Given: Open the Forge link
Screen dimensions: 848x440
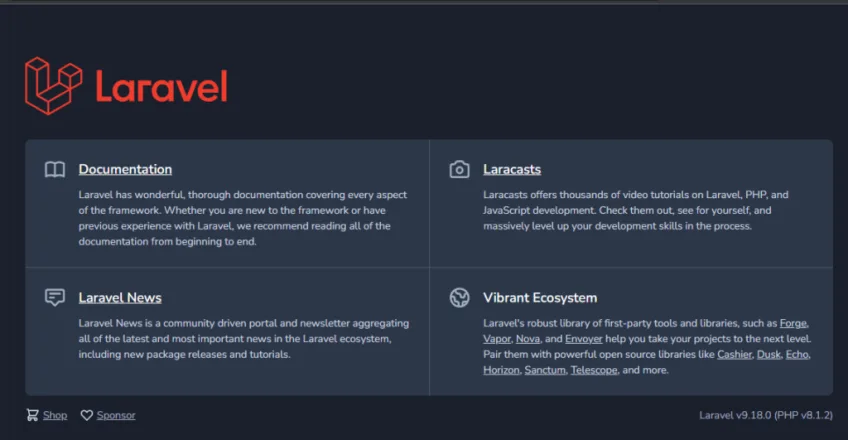Looking at the screenshot, I should pos(793,323).
